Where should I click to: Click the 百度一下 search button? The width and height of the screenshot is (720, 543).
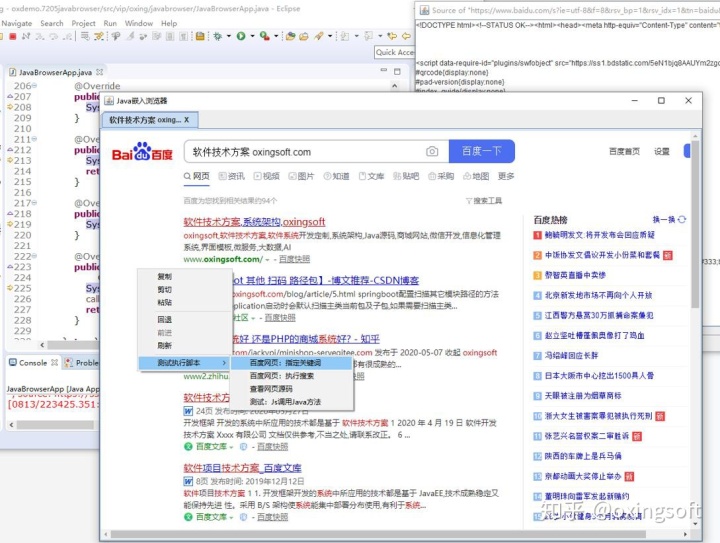pyautogui.click(x=482, y=151)
